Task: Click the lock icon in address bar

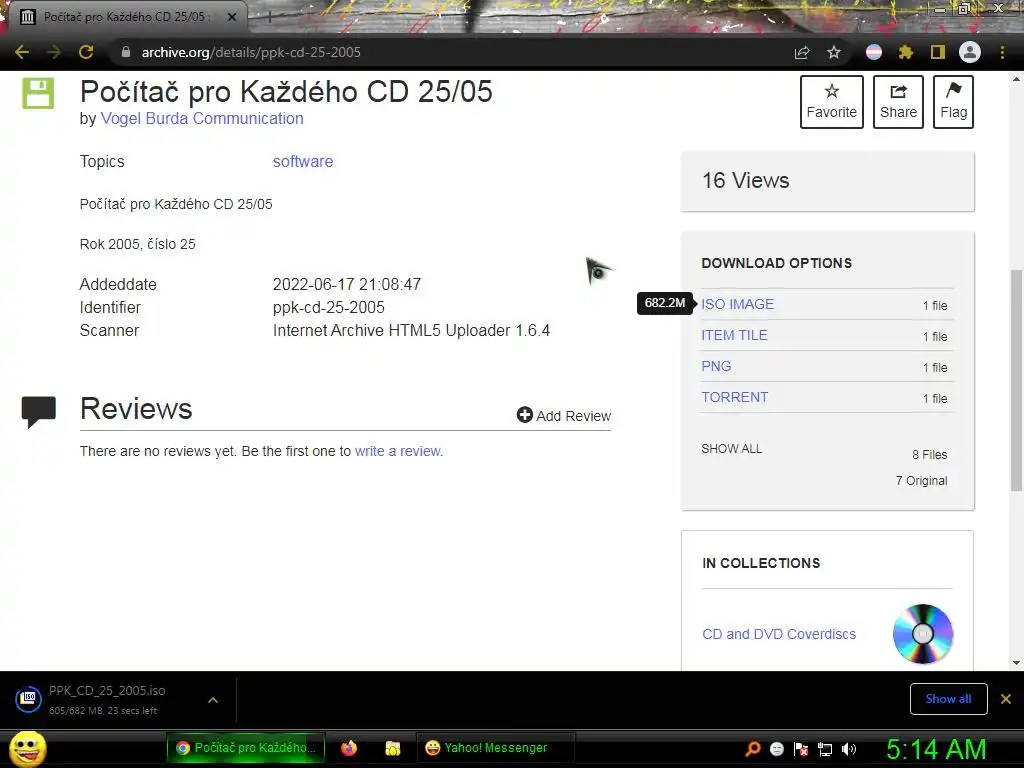Action: (x=126, y=52)
